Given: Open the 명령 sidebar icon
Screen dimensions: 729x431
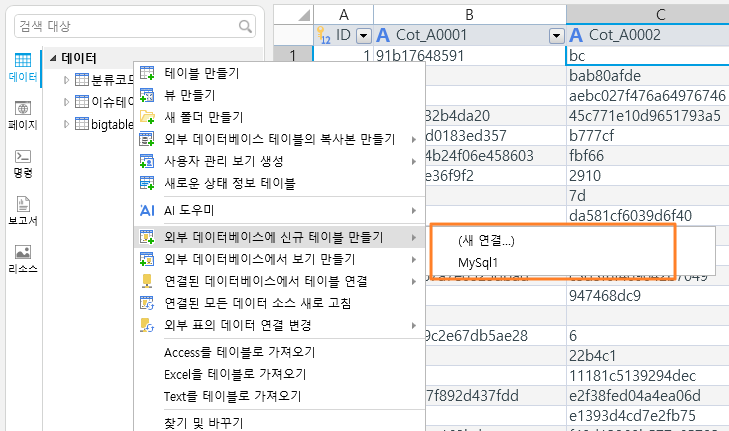Looking at the screenshot, I should [x=23, y=164].
